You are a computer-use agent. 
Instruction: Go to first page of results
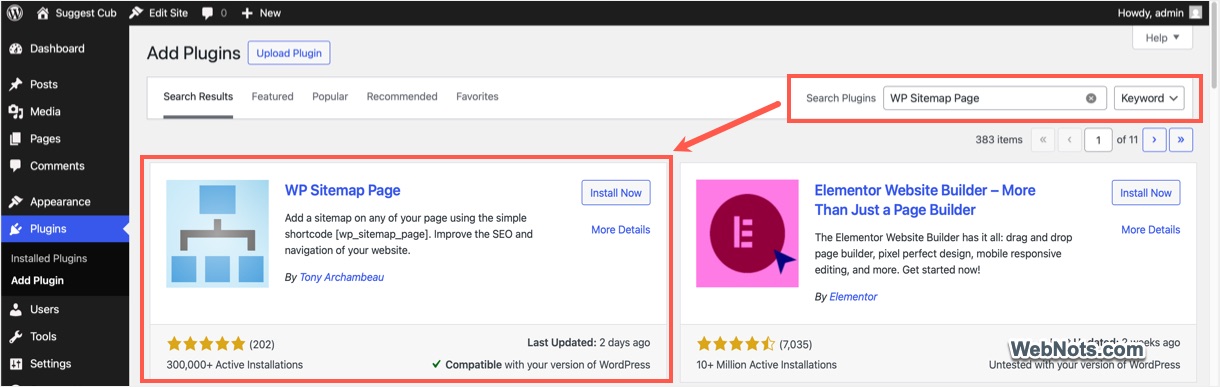pos(1043,140)
